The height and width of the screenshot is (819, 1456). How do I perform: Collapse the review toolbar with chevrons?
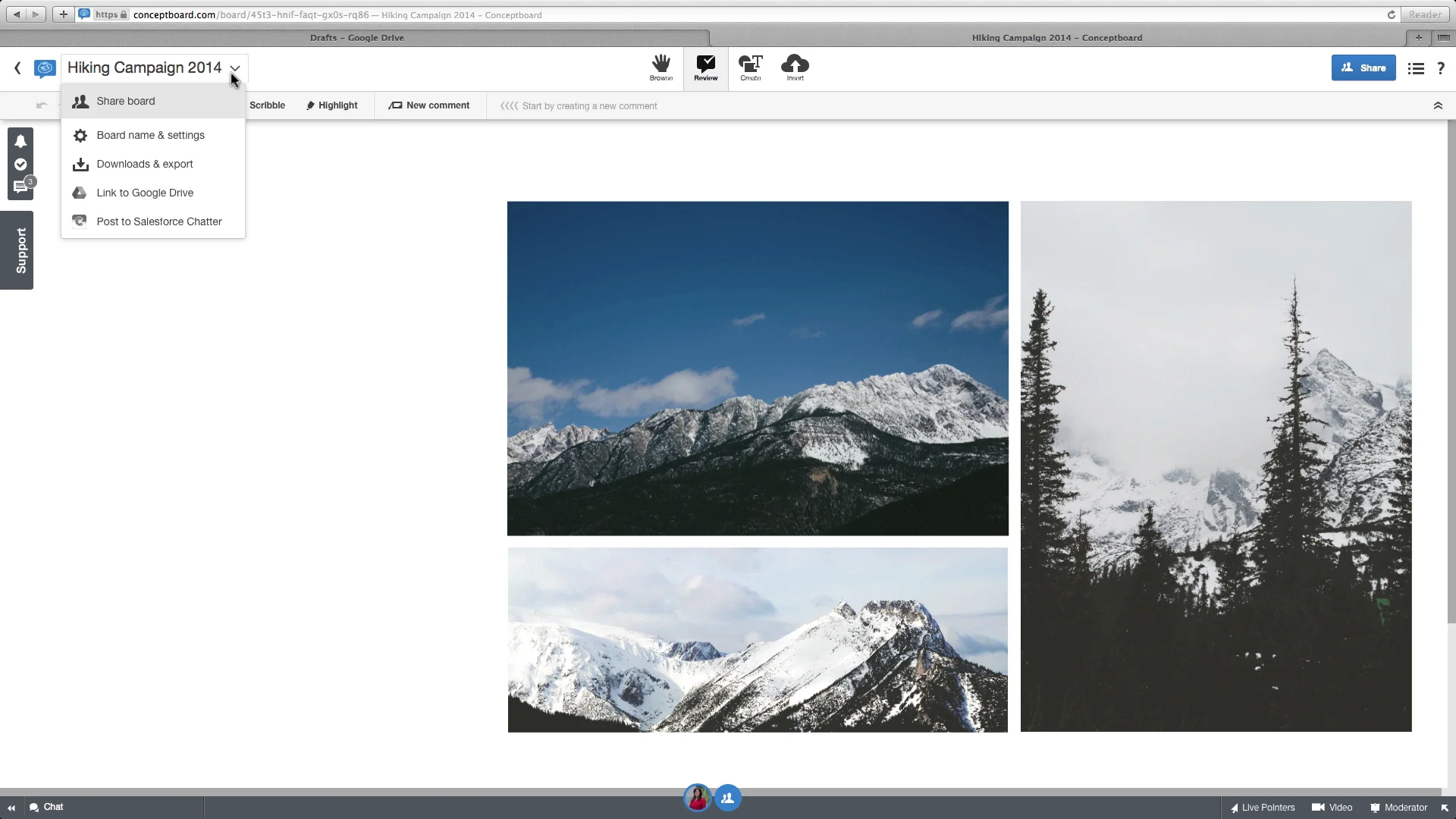point(1438,105)
